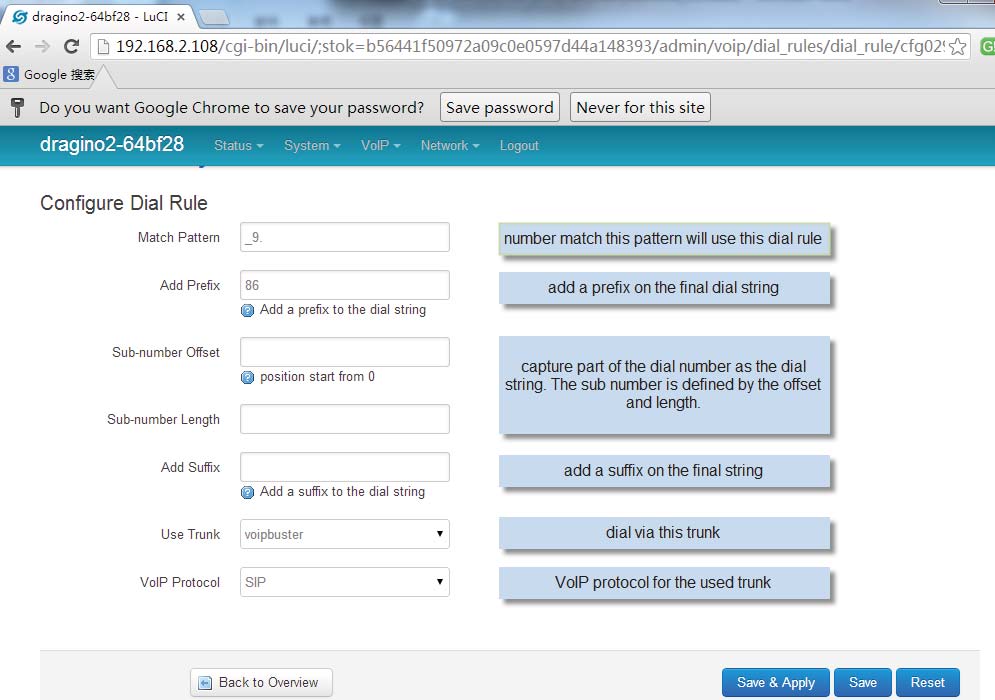995x700 pixels.
Task: Click Logout in navigation bar
Action: 519,145
